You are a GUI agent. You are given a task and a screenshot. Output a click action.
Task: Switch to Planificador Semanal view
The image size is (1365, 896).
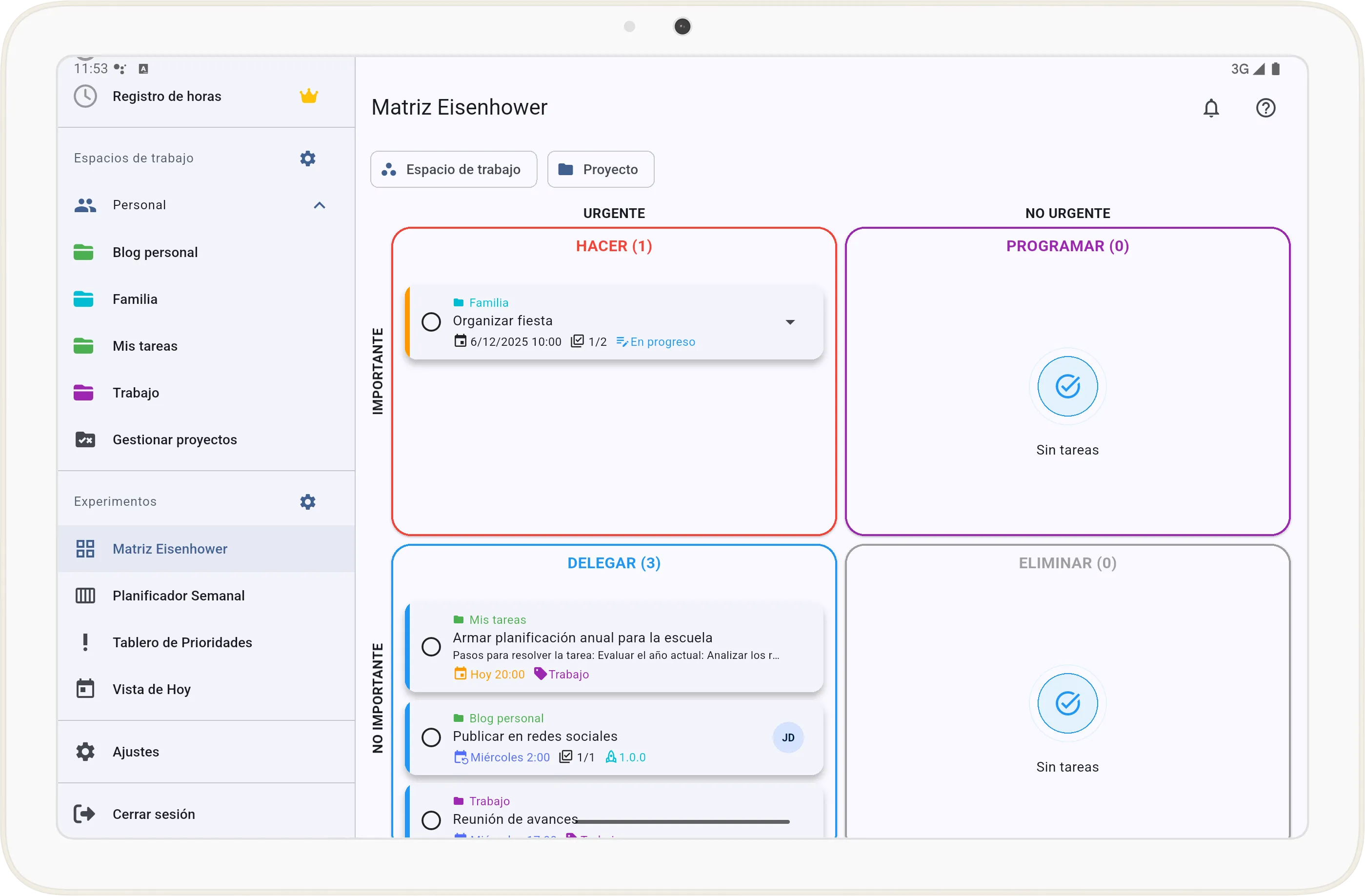[x=179, y=596]
